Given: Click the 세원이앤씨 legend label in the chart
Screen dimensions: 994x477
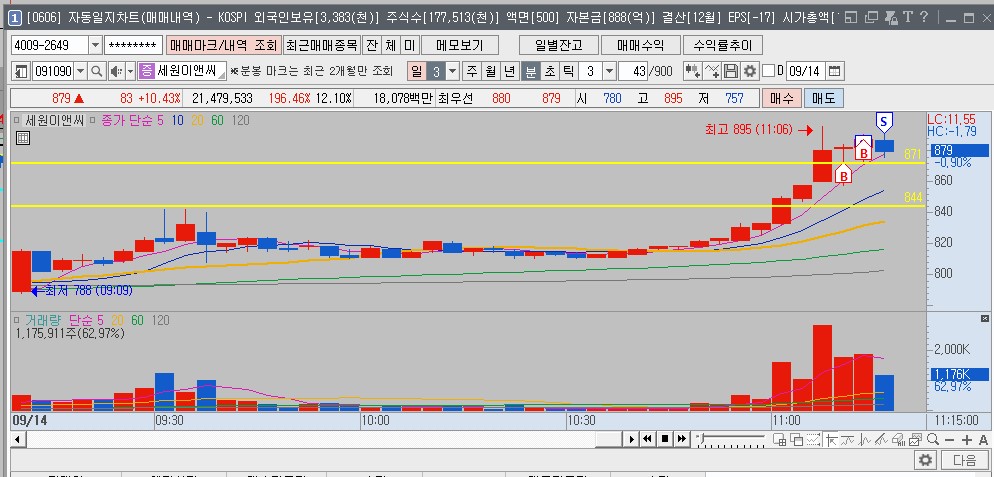Looking at the screenshot, I should click(54, 120).
